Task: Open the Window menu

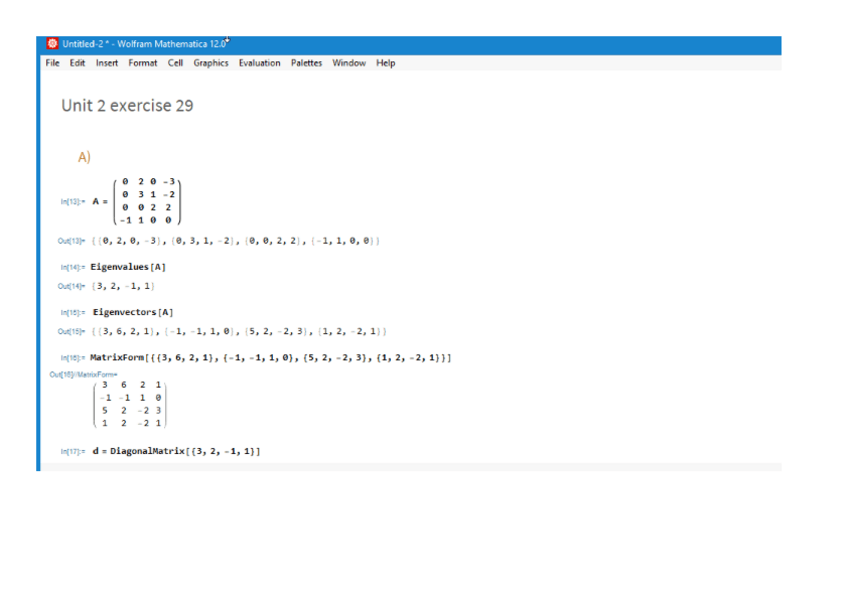Action: [x=349, y=63]
